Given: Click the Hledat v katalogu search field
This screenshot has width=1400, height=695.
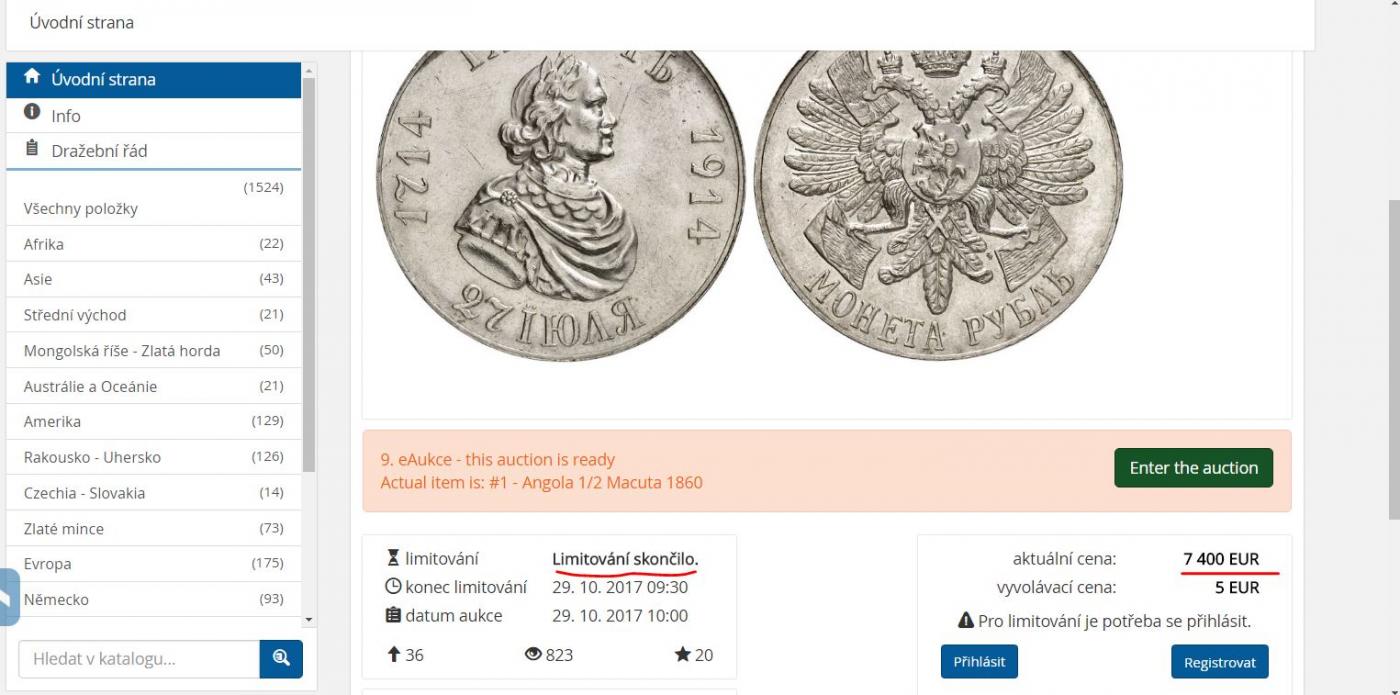Looking at the screenshot, I should [x=139, y=658].
